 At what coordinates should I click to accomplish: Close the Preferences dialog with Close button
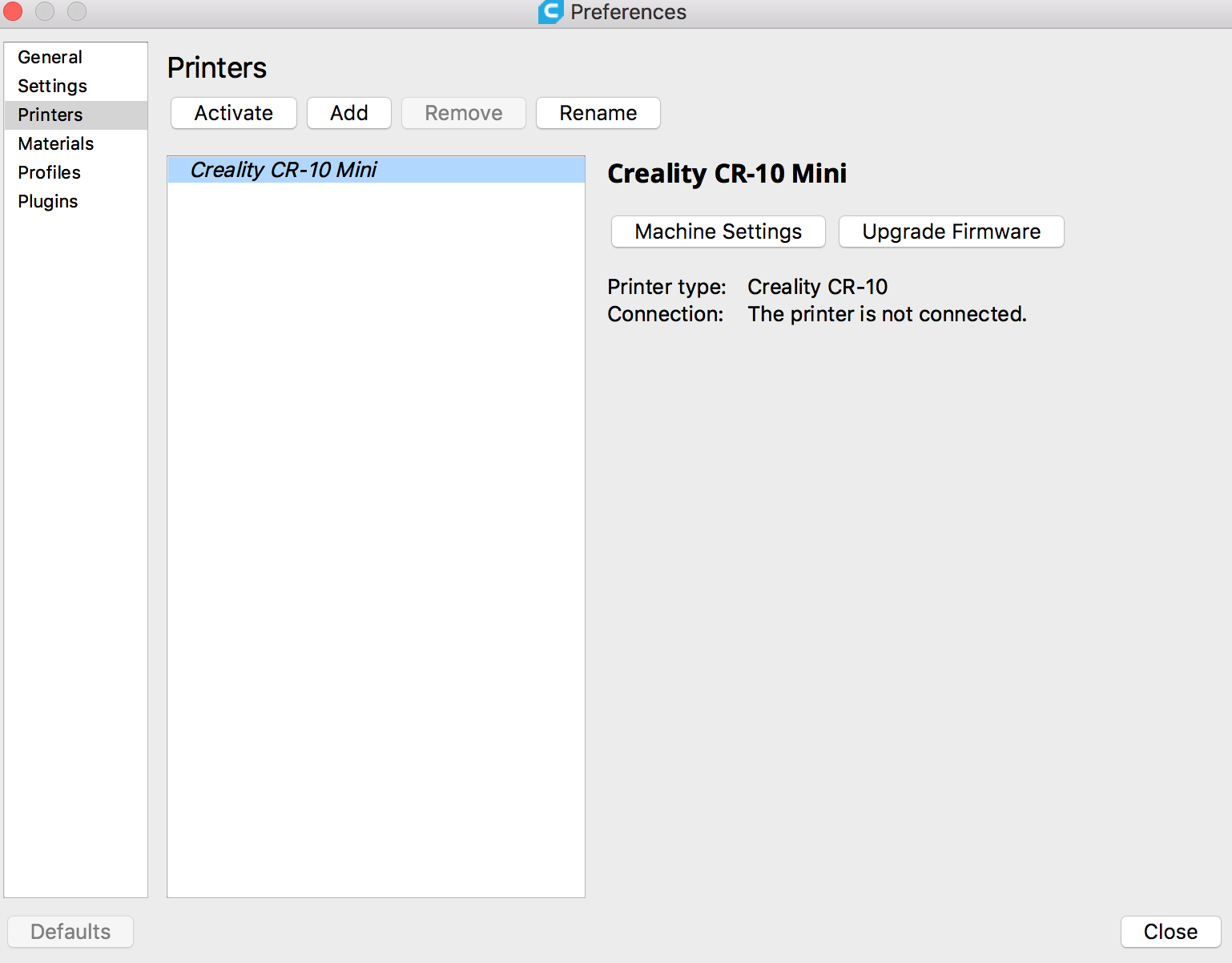coord(1171,932)
